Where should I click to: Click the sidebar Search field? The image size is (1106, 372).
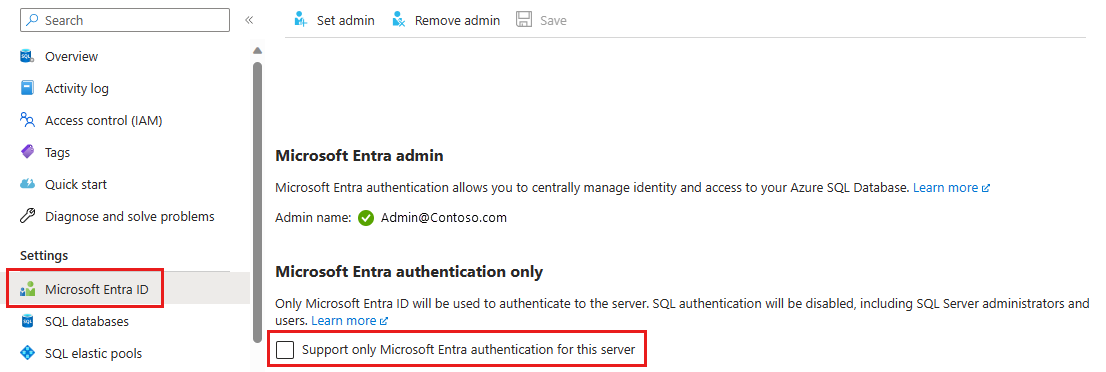[x=126, y=20]
